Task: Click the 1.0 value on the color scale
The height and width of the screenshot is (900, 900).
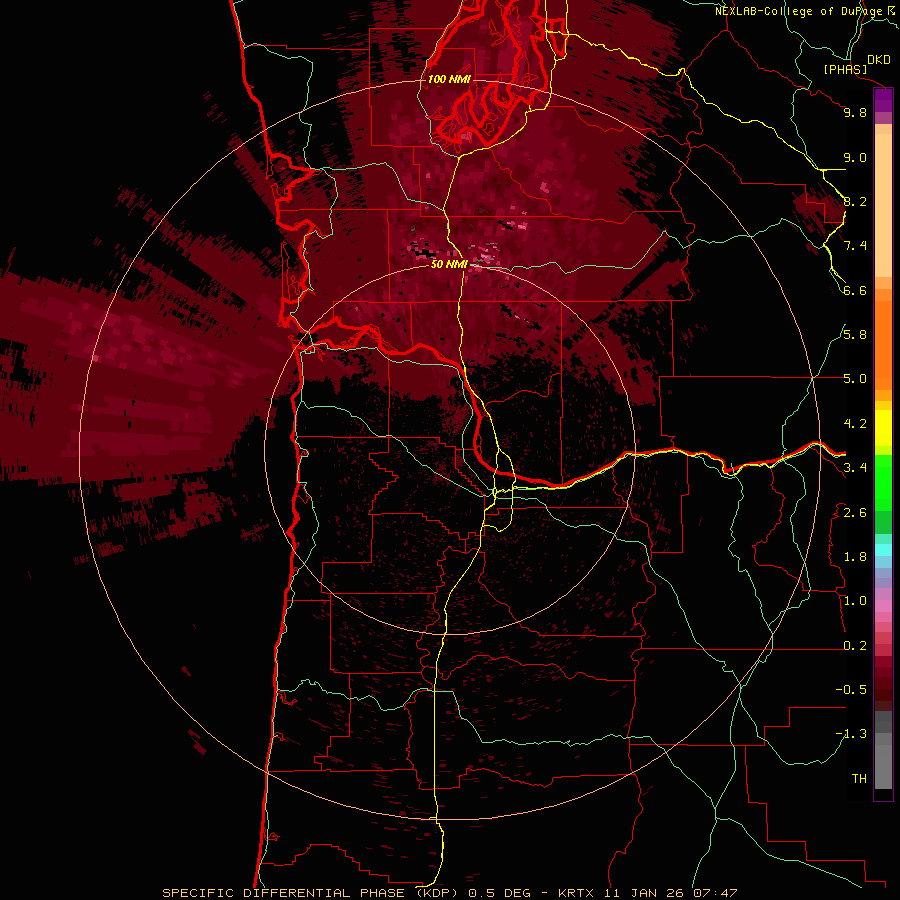Action: tap(855, 601)
